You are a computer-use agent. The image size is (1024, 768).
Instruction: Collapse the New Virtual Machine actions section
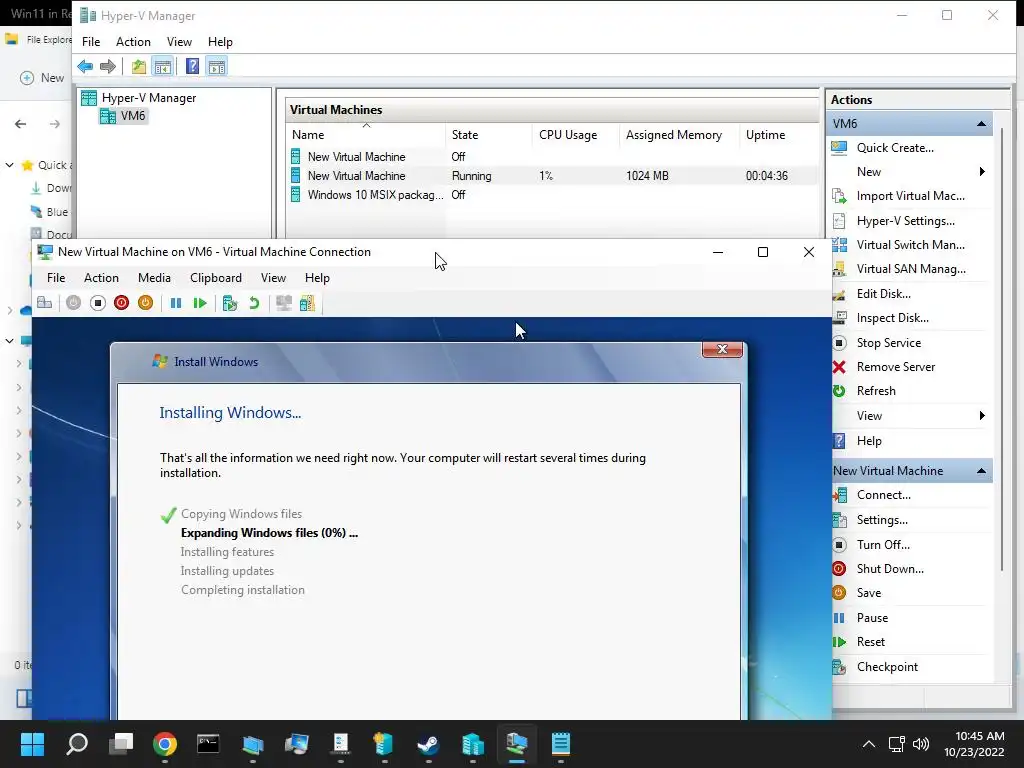click(981, 471)
